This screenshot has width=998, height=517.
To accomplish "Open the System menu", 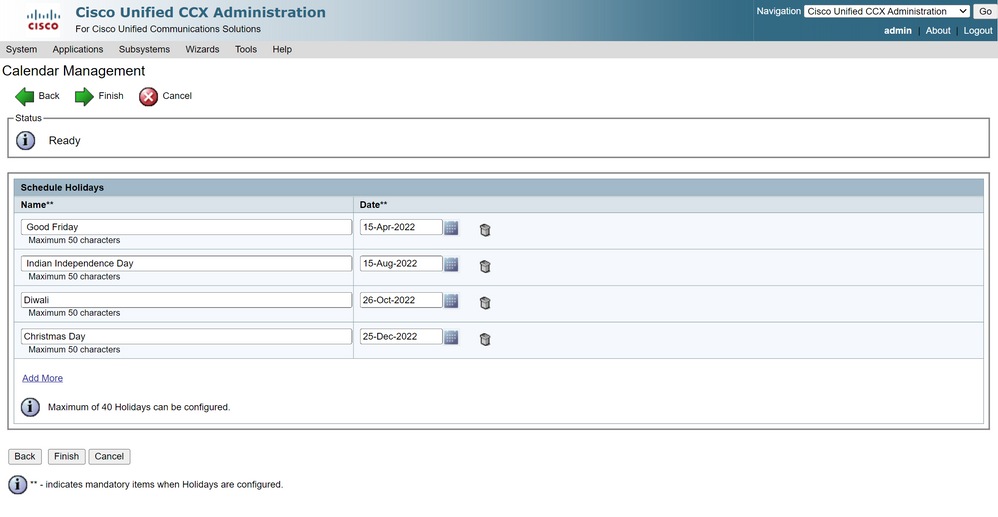I will (21, 50).
